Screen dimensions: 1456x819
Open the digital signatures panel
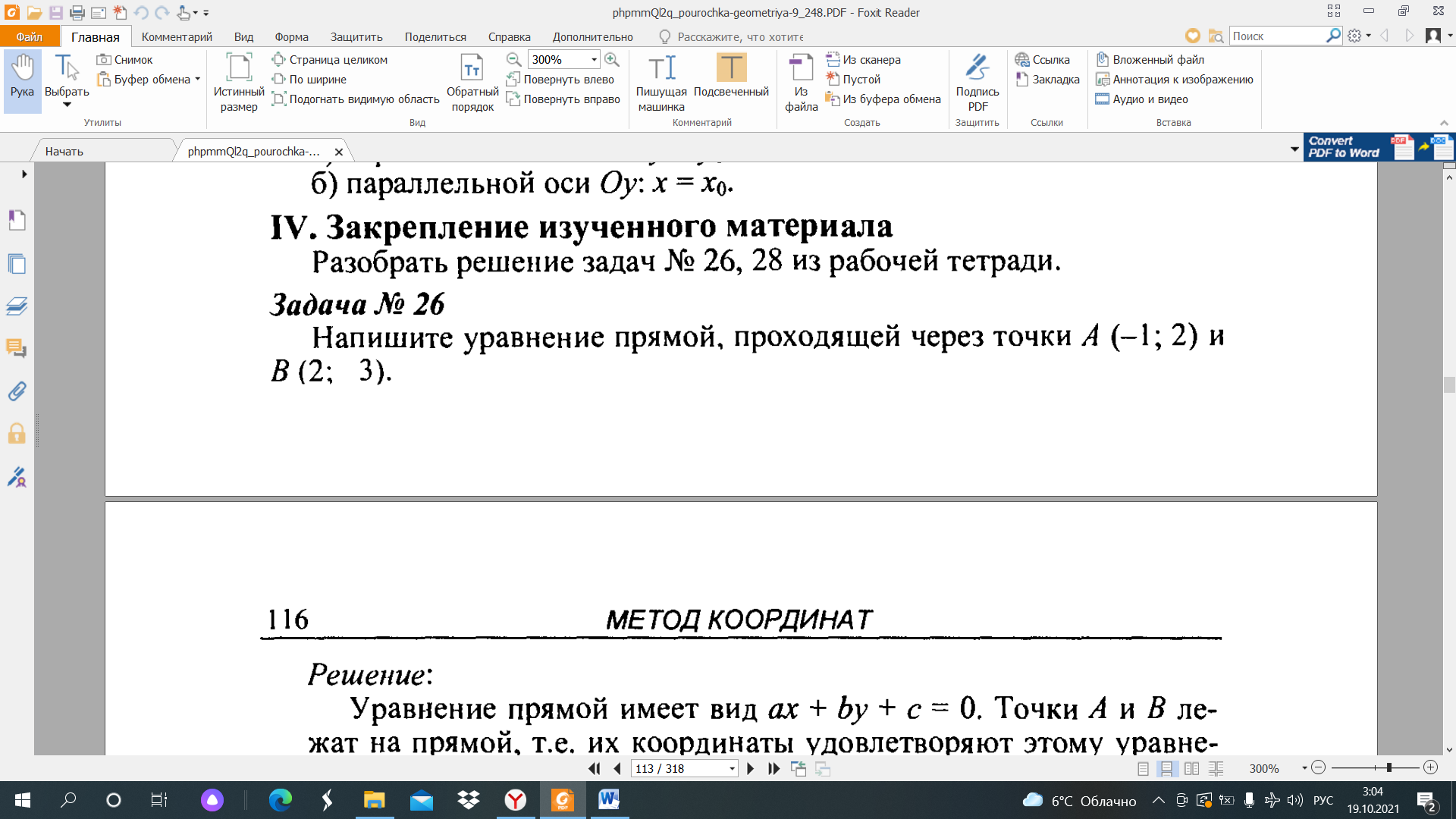(x=17, y=477)
